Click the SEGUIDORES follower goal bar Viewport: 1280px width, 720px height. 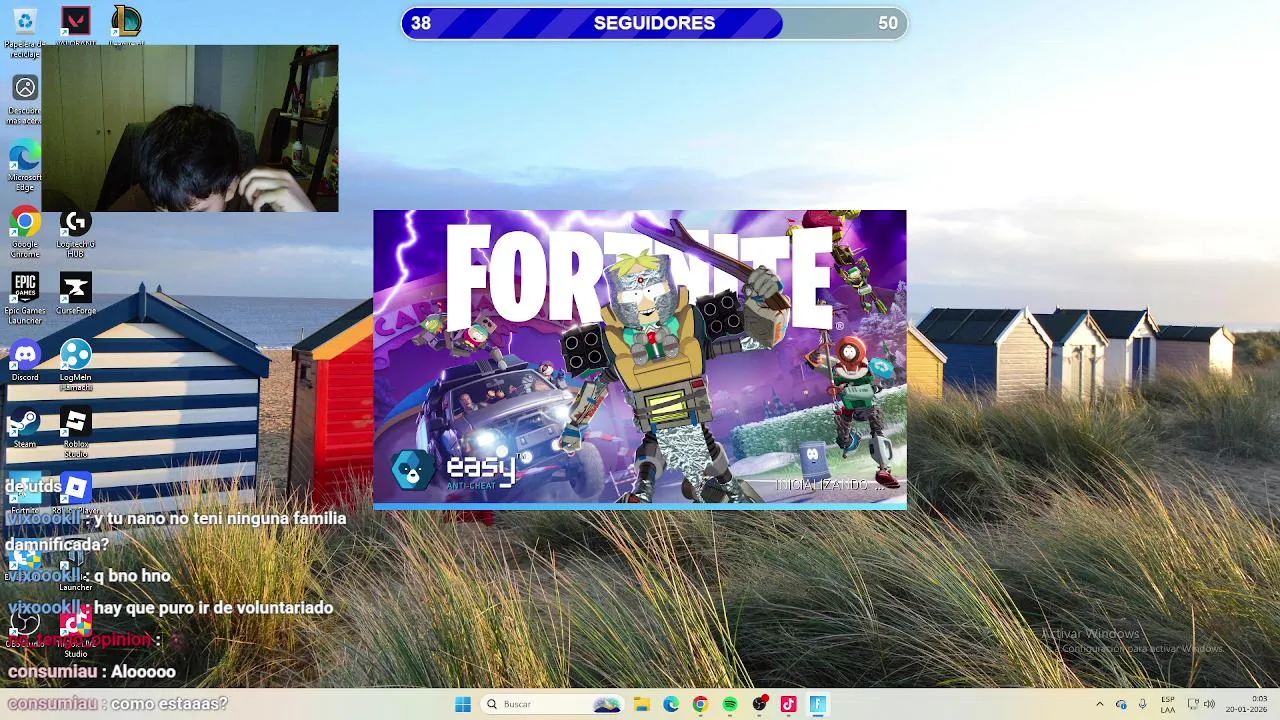click(x=654, y=23)
